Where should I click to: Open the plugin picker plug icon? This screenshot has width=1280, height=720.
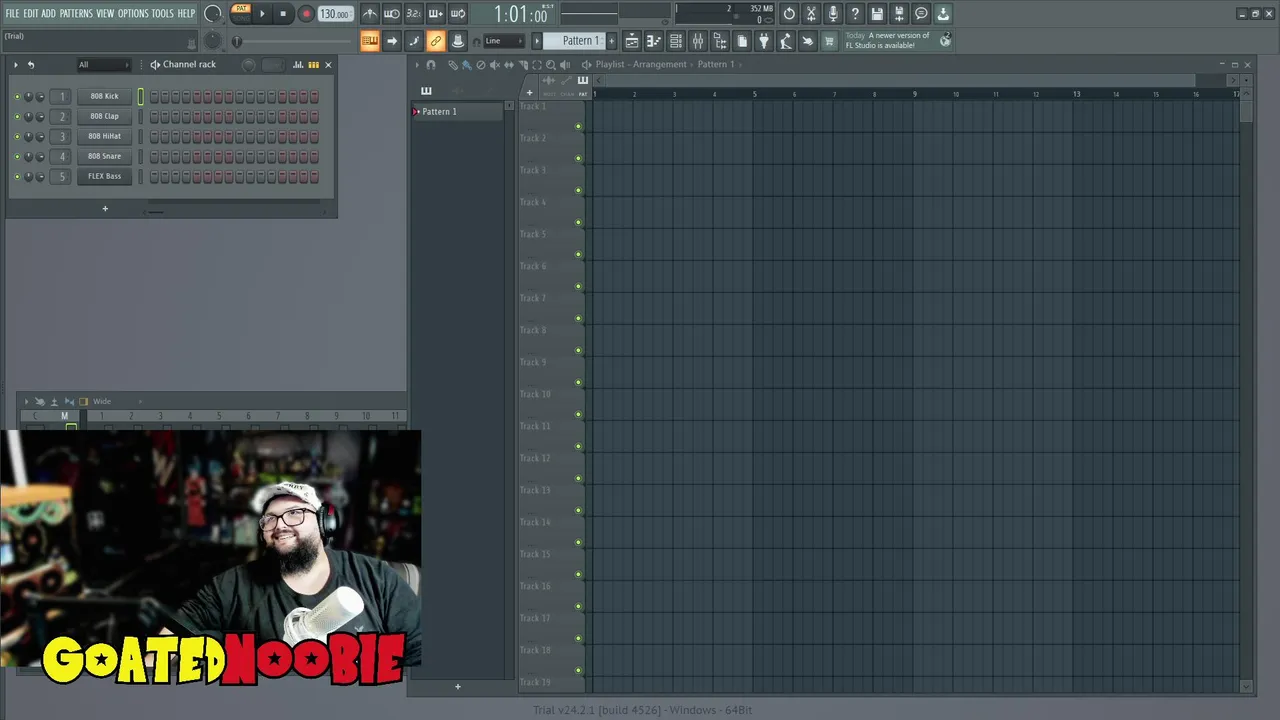tap(764, 41)
